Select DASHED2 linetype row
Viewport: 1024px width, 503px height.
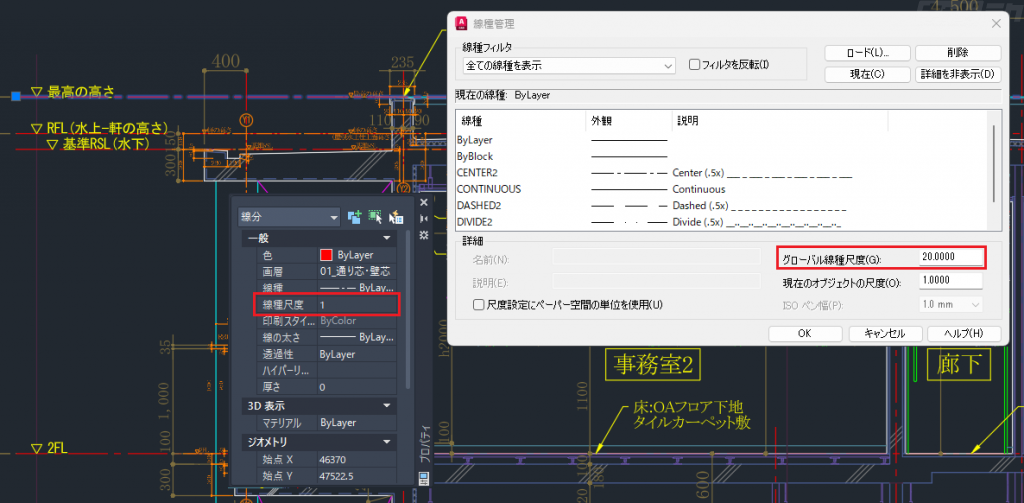coord(478,205)
